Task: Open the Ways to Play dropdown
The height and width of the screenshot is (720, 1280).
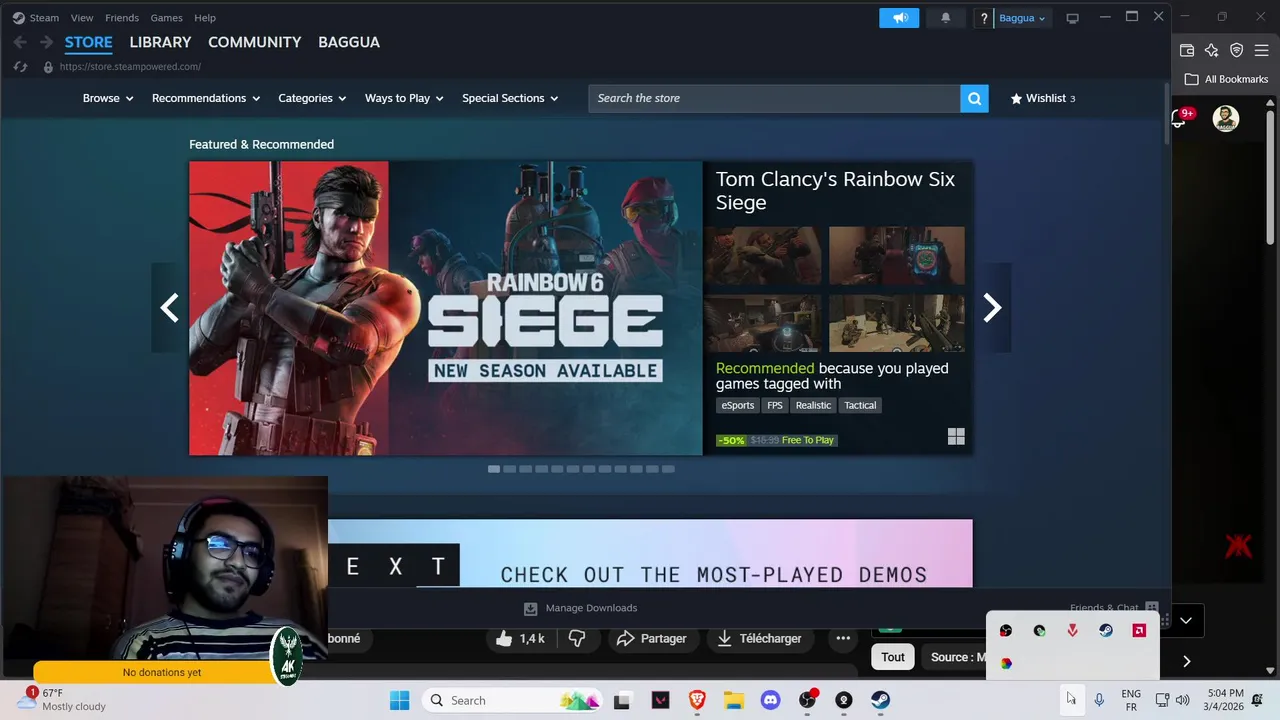Action: click(404, 98)
